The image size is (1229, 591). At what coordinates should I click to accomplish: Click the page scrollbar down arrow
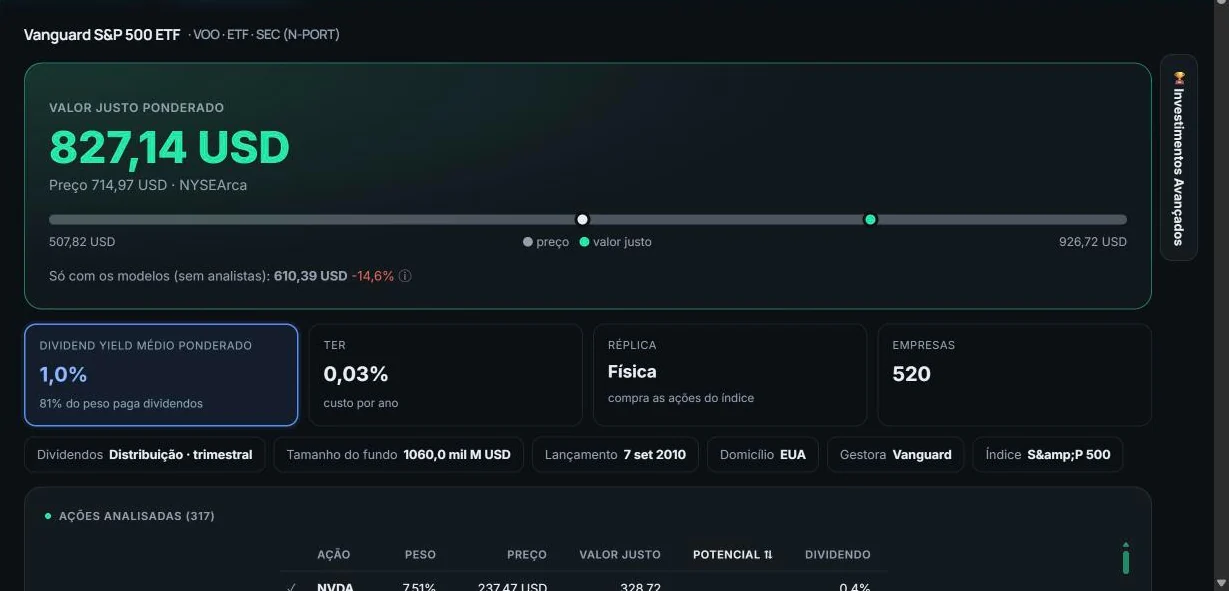[x=1219, y=582]
